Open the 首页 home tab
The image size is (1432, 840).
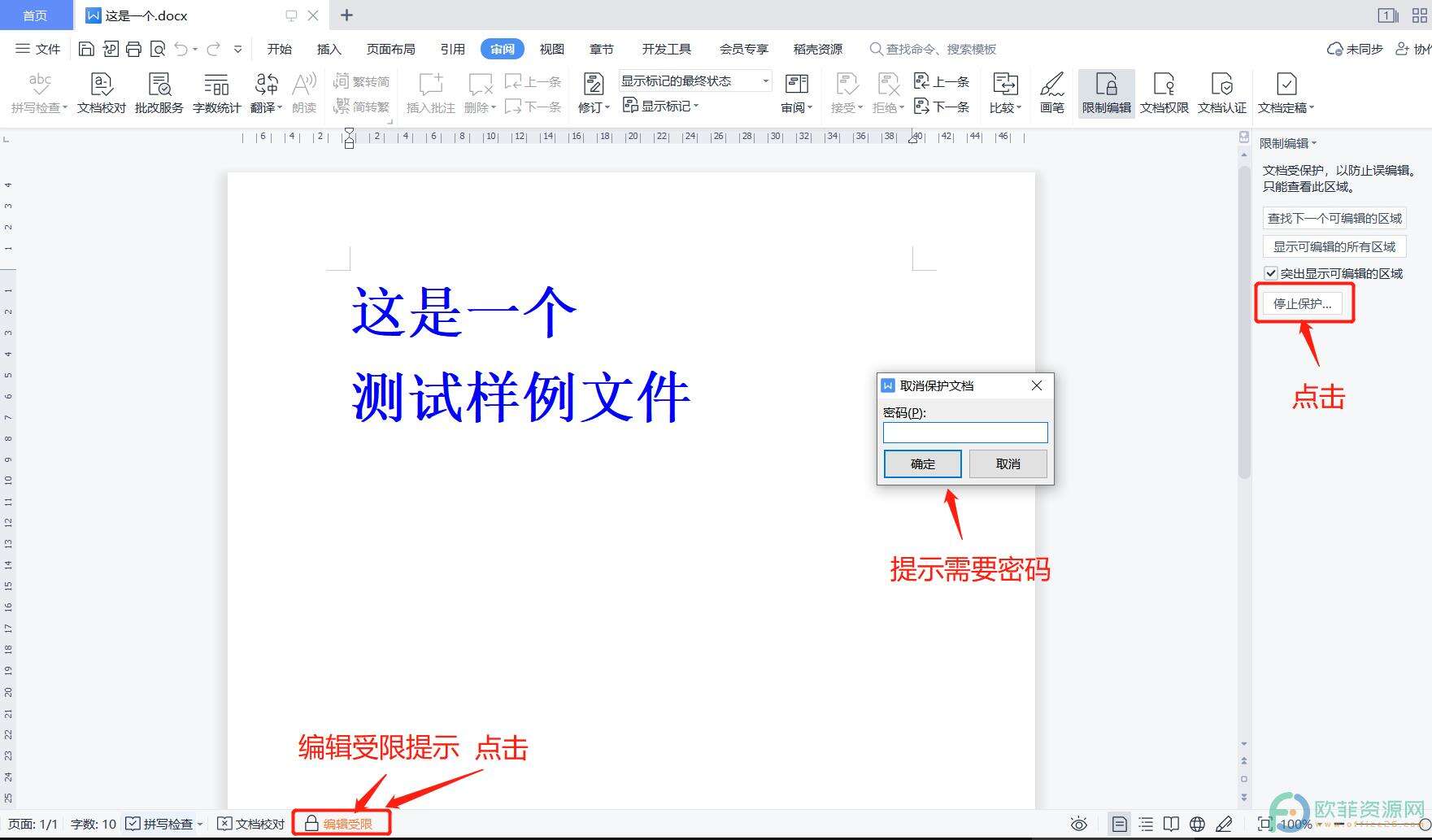35,15
